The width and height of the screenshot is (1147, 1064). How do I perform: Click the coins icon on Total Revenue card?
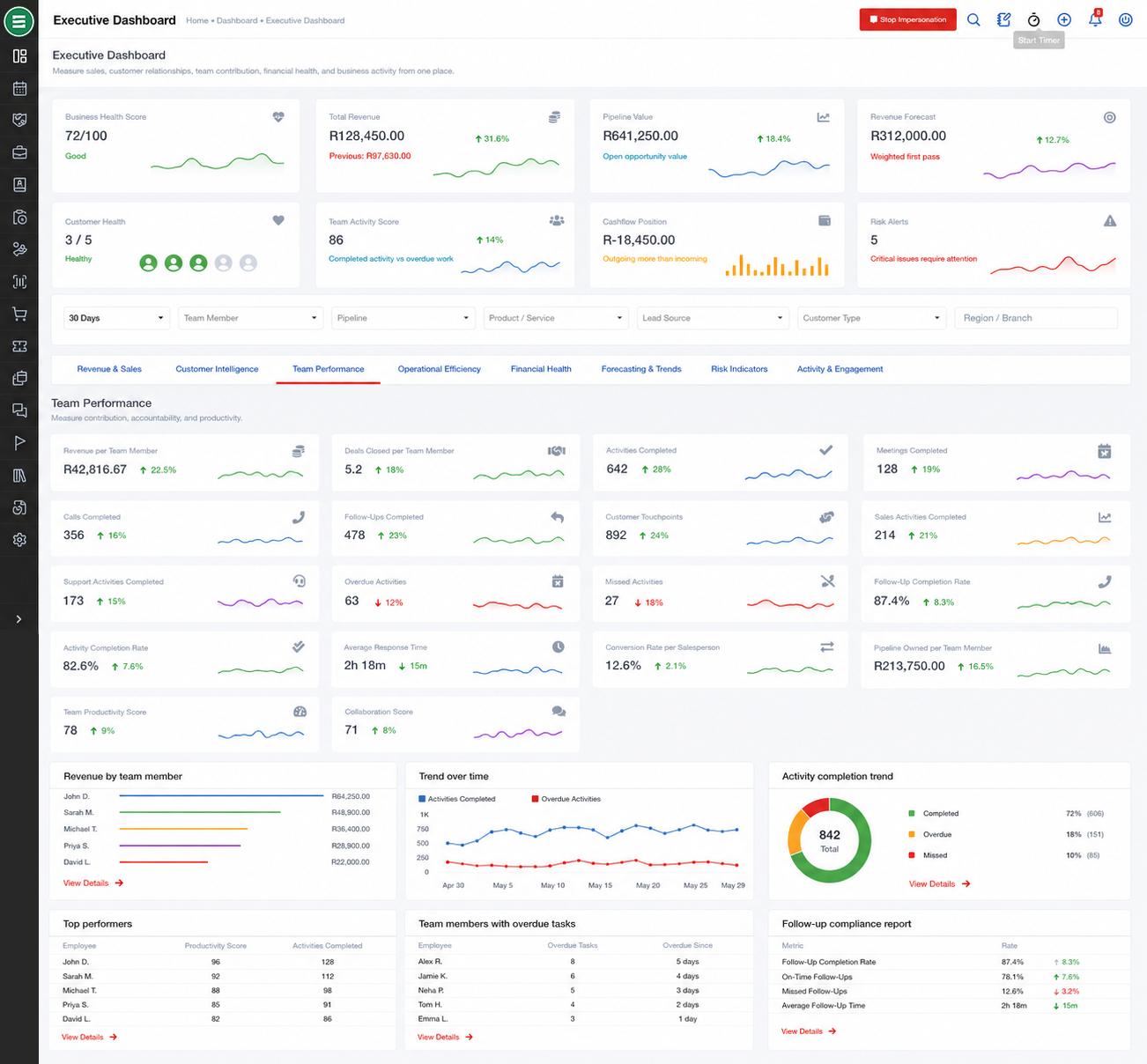pyautogui.click(x=554, y=116)
